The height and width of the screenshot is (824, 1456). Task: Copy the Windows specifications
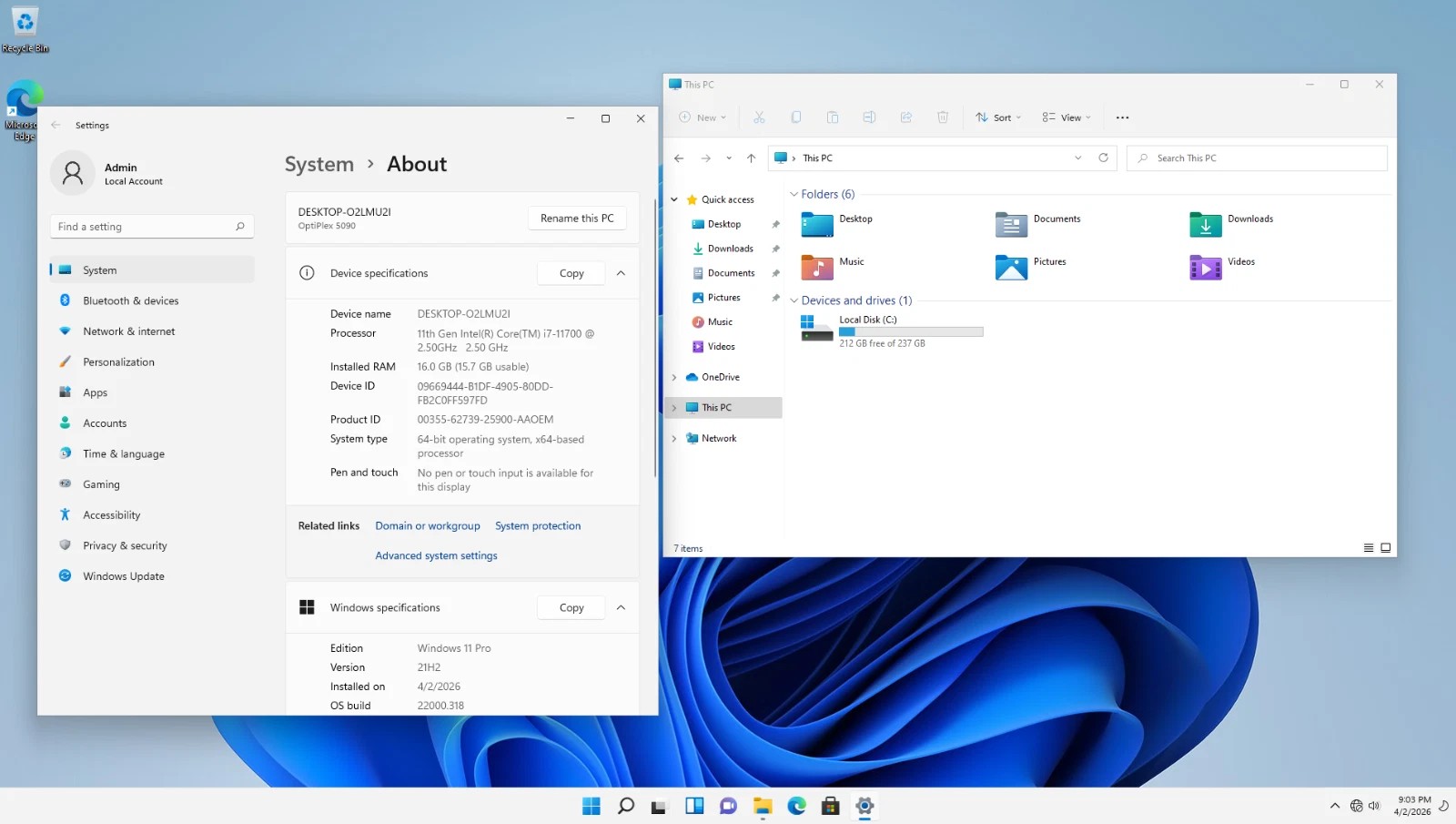click(x=571, y=607)
